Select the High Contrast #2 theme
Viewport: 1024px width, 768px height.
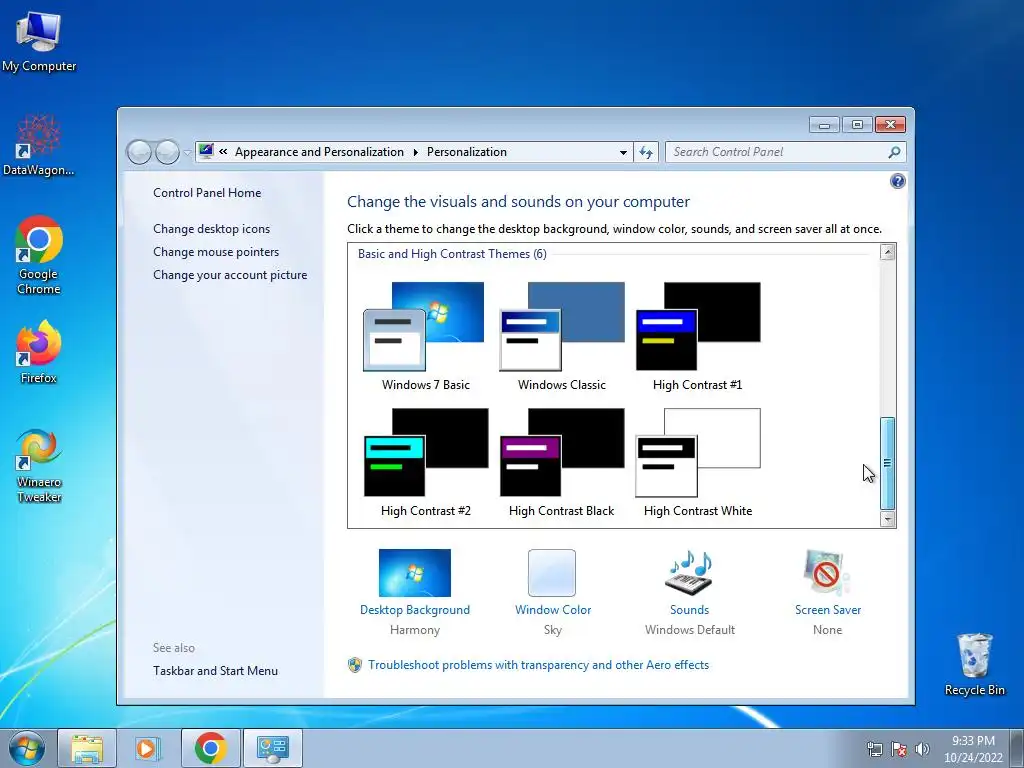(x=425, y=463)
